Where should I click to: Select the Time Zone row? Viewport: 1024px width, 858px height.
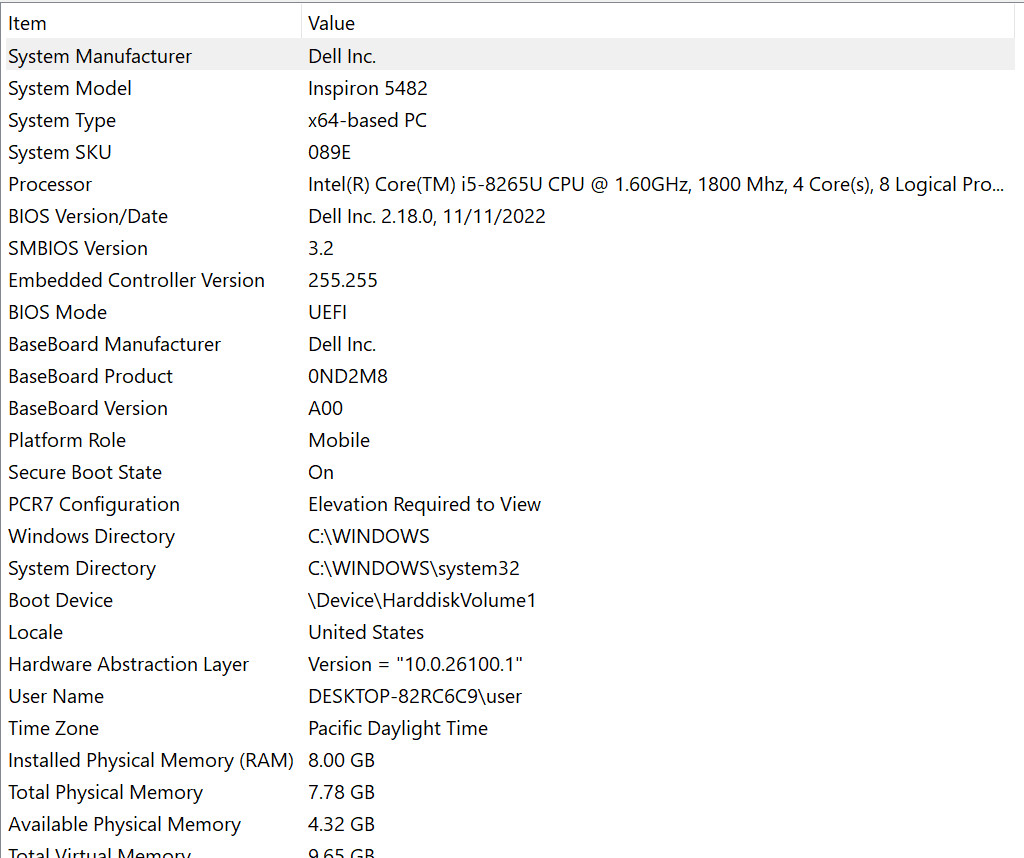click(x=510, y=728)
